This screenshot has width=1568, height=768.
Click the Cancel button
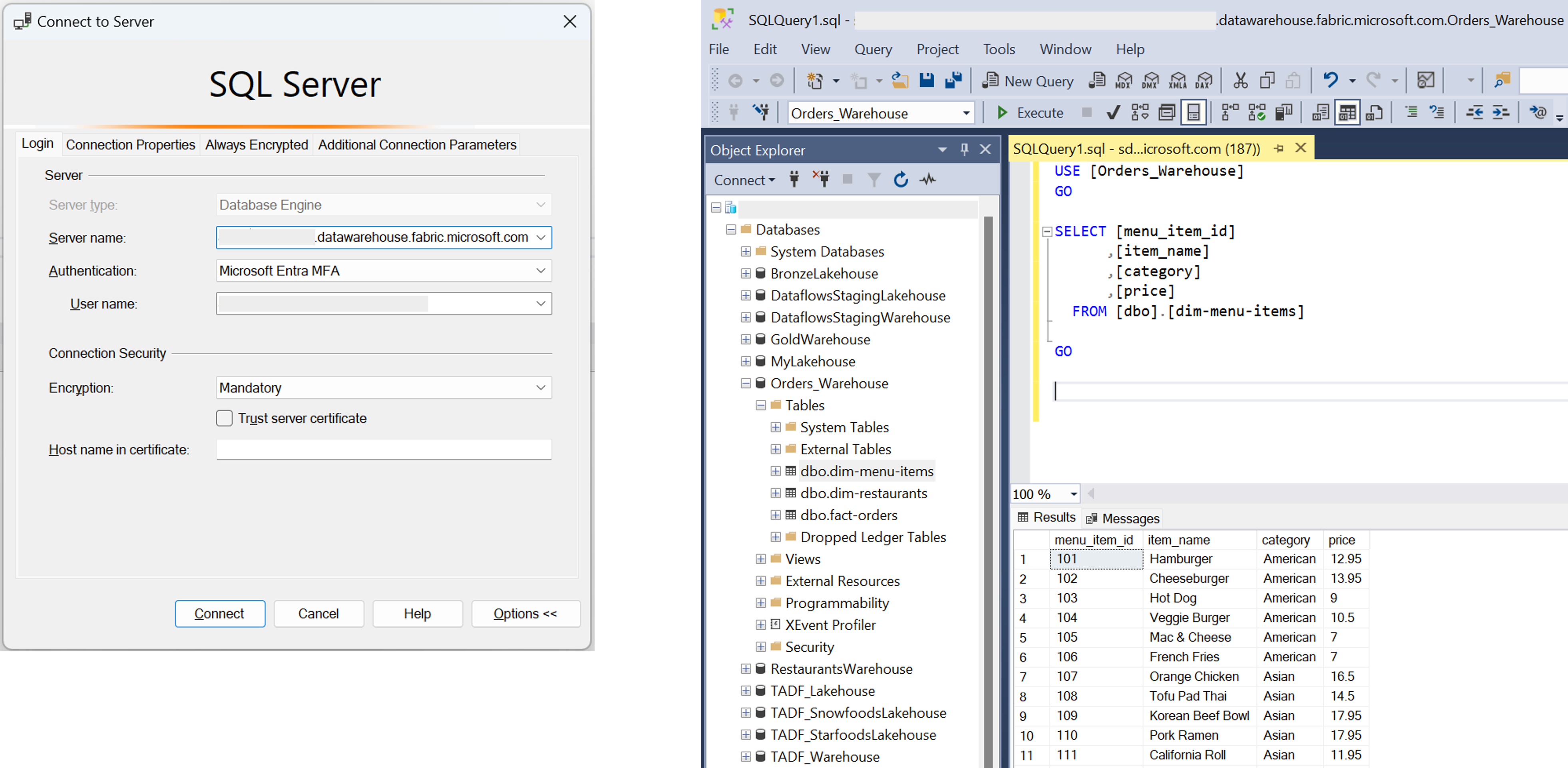[318, 613]
